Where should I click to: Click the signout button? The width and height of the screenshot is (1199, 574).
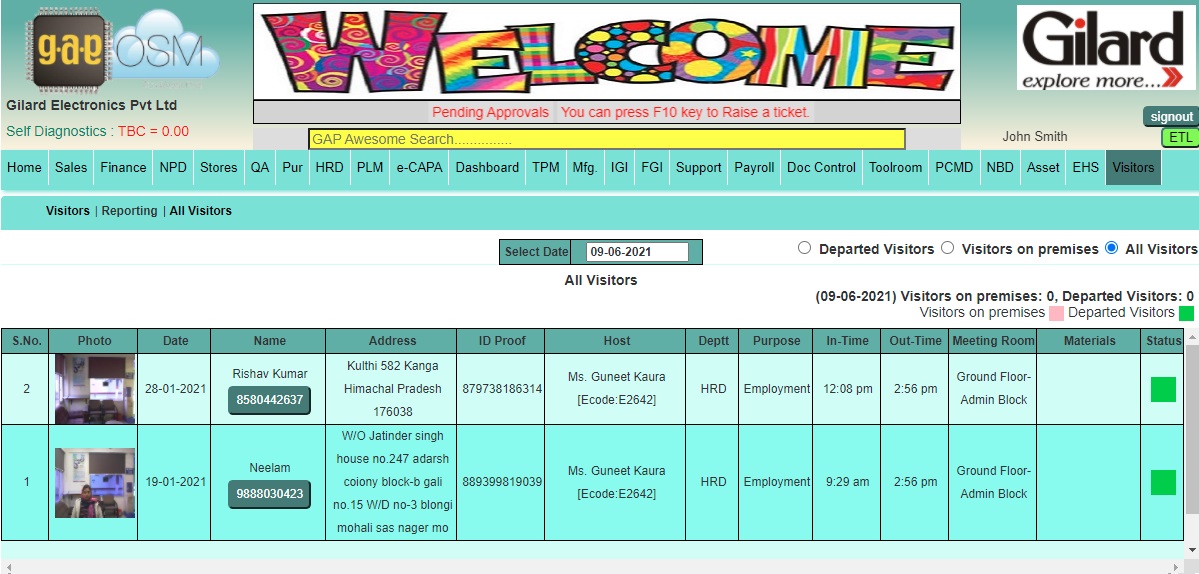tap(1171, 117)
